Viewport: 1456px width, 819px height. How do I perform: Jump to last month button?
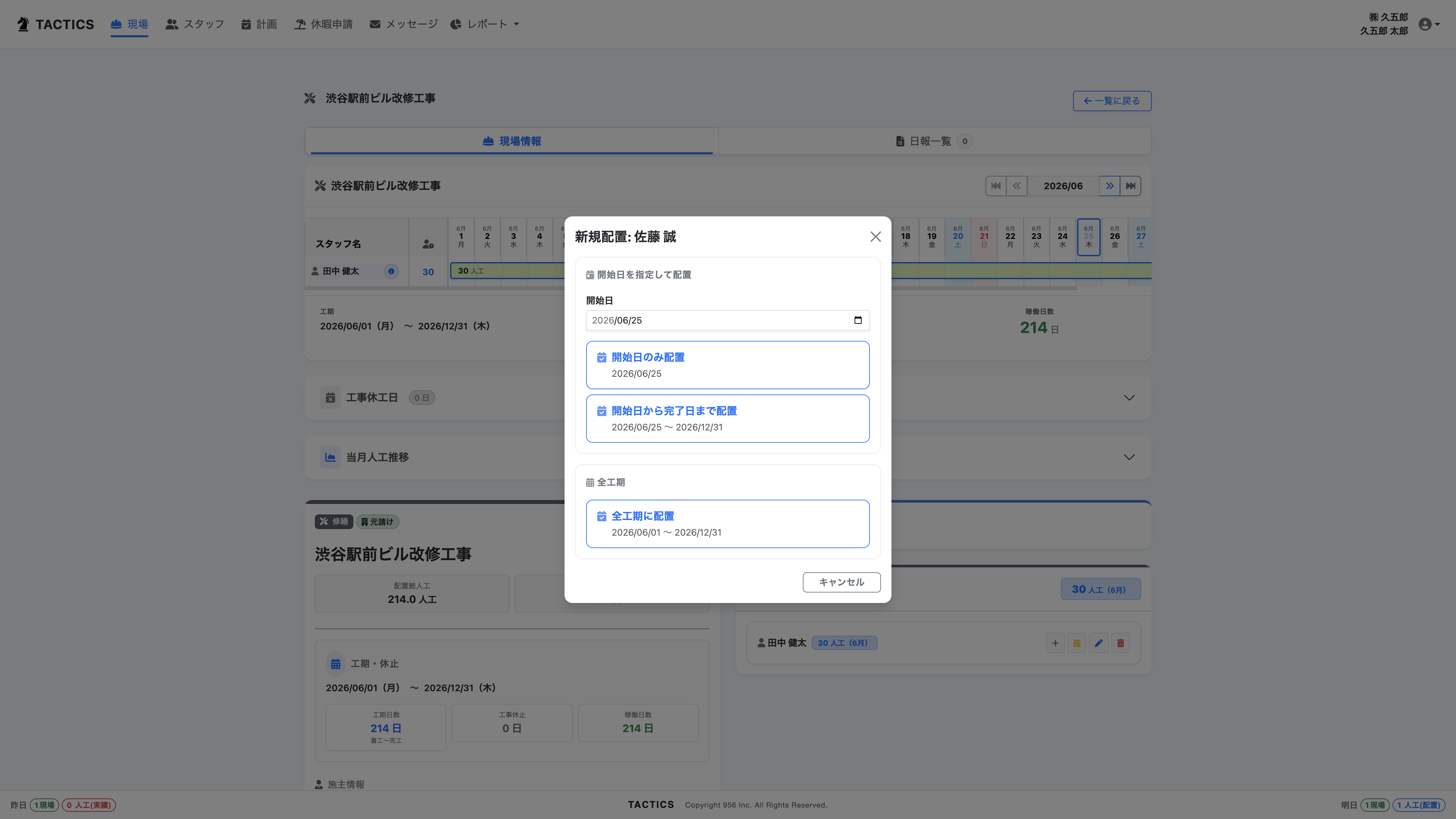1130,186
